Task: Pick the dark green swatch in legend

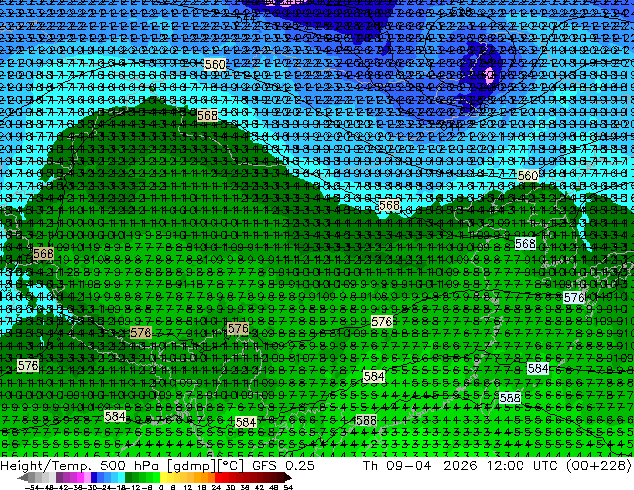Action: (x=129, y=477)
